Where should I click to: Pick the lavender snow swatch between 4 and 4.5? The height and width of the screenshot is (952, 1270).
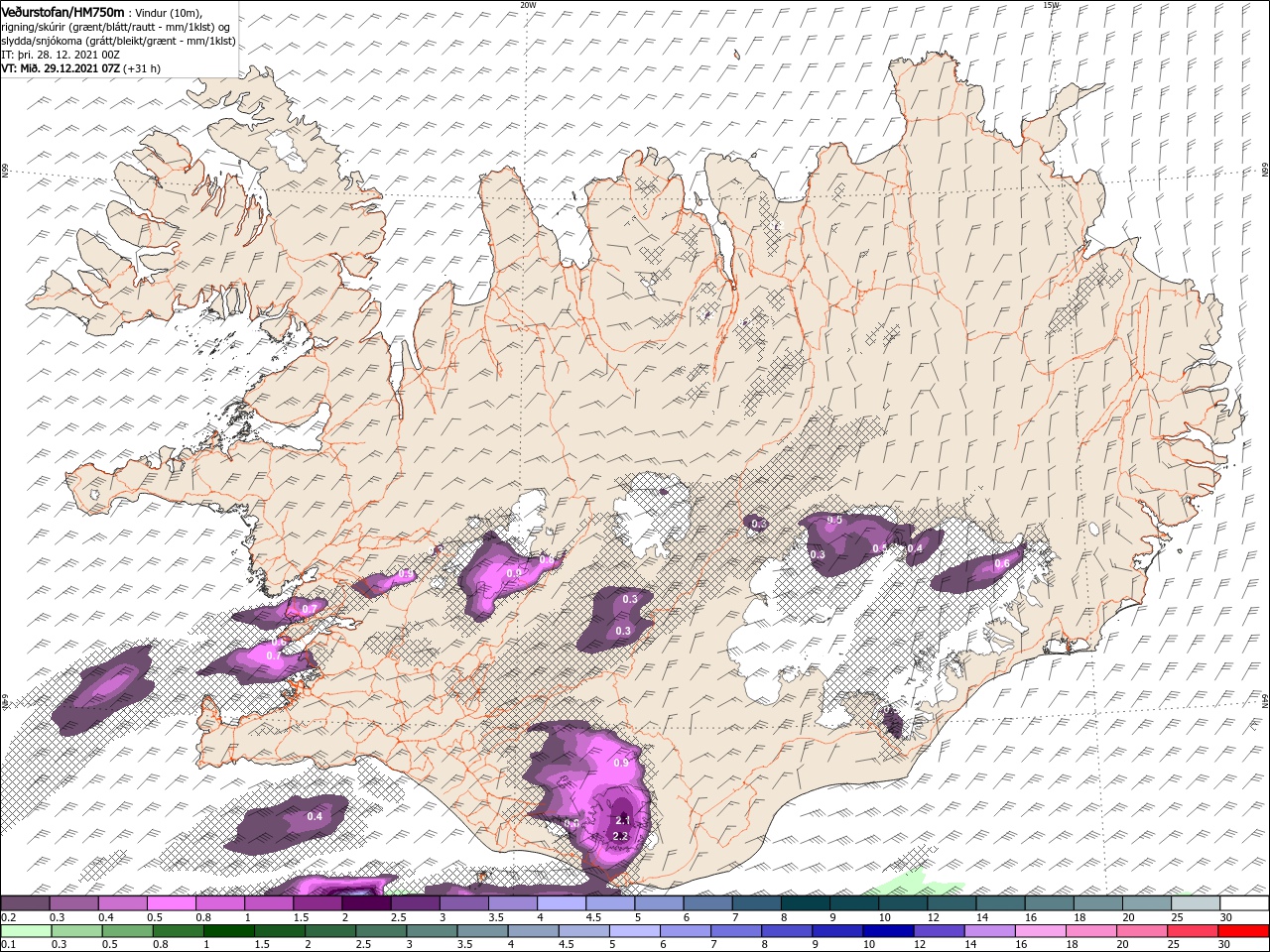click(x=562, y=903)
